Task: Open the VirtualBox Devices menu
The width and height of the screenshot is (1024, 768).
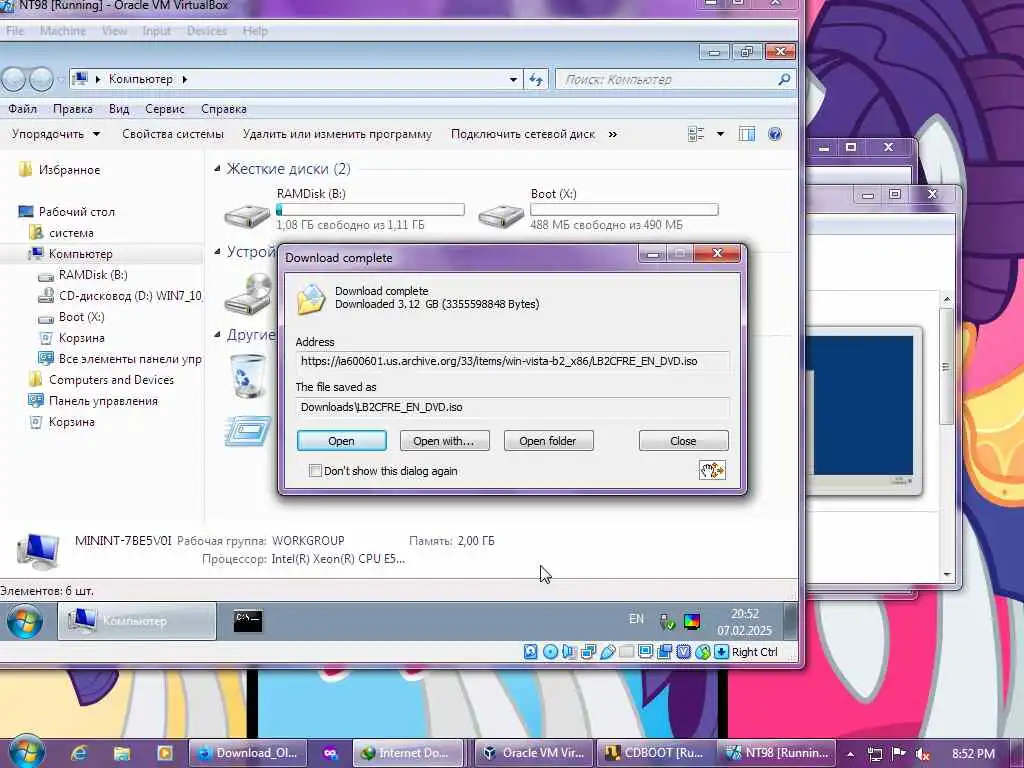Action: pyautogui.click(x=206, y=31)
